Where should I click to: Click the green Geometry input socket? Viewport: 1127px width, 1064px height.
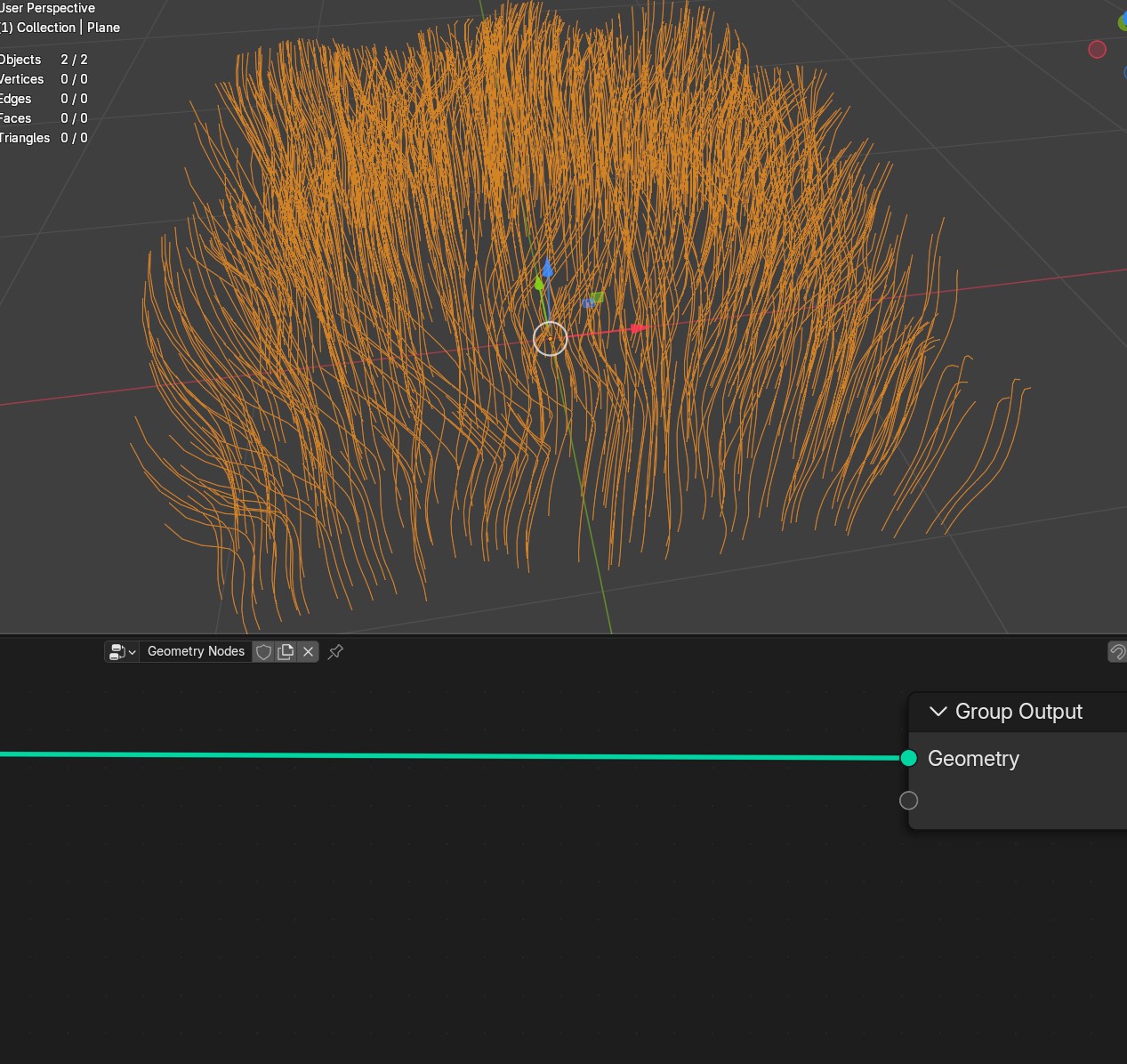(x=908, y=758)
